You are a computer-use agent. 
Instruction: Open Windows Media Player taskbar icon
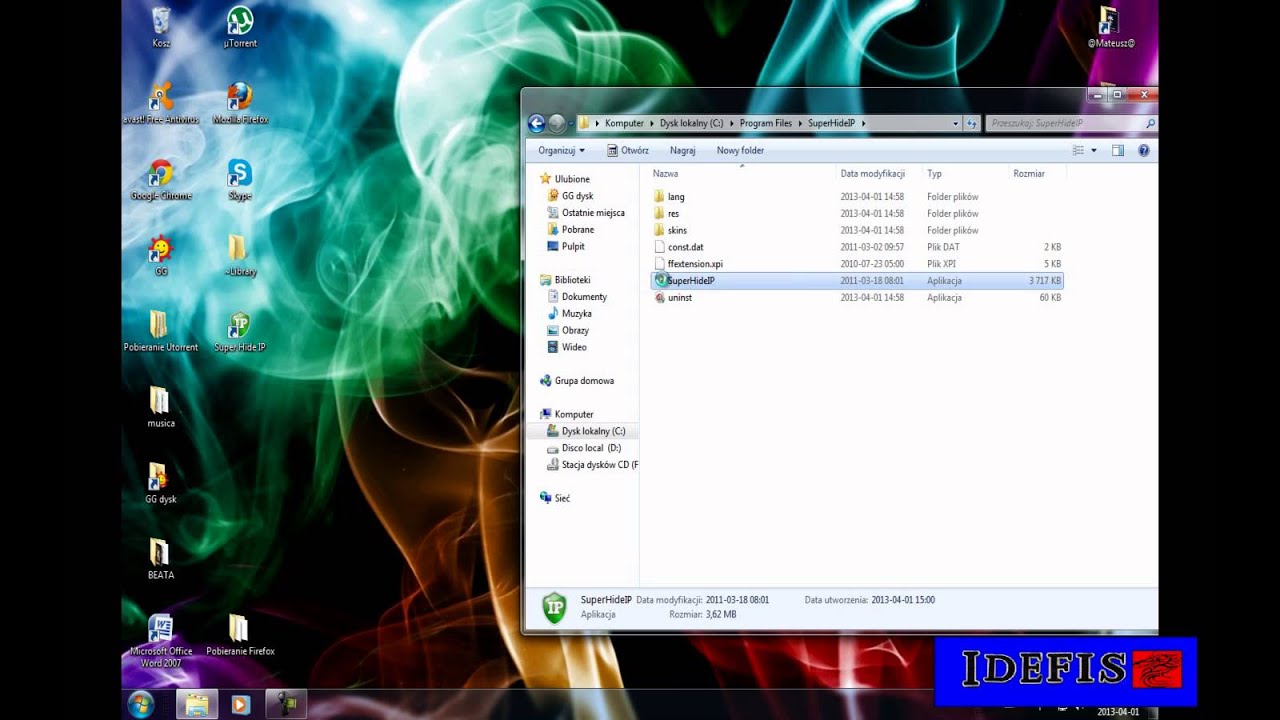(240, 704)
